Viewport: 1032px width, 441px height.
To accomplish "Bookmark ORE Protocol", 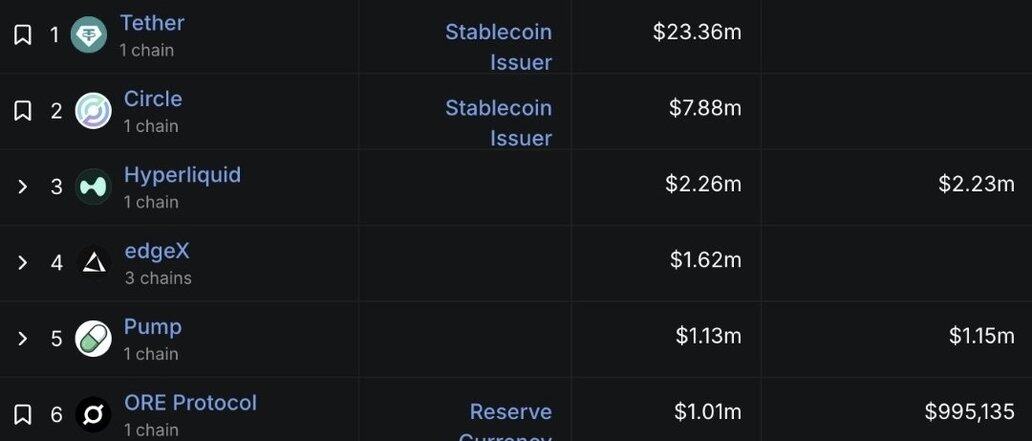I will (x=23, y=414).
